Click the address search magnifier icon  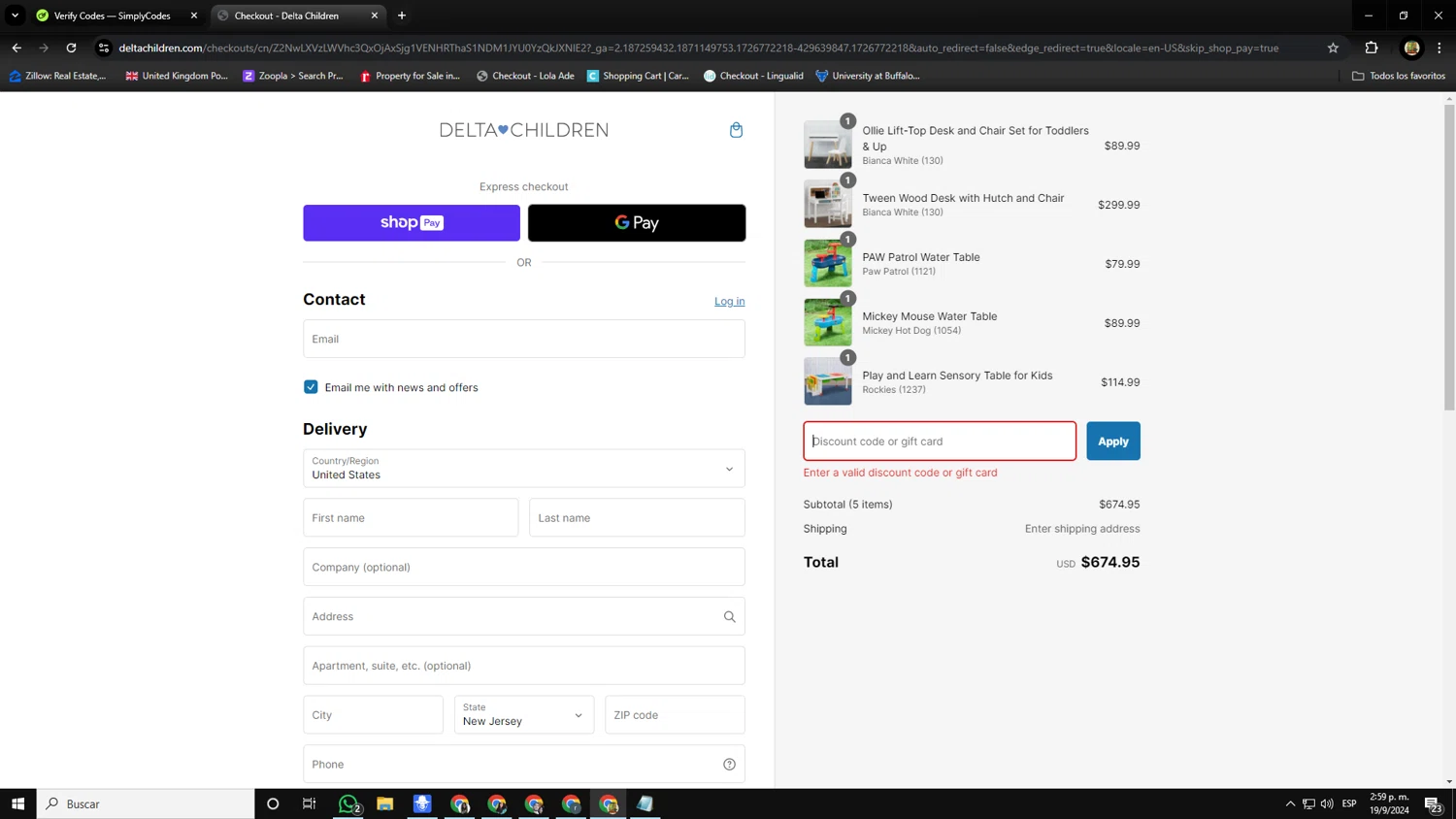pos(729,616)
